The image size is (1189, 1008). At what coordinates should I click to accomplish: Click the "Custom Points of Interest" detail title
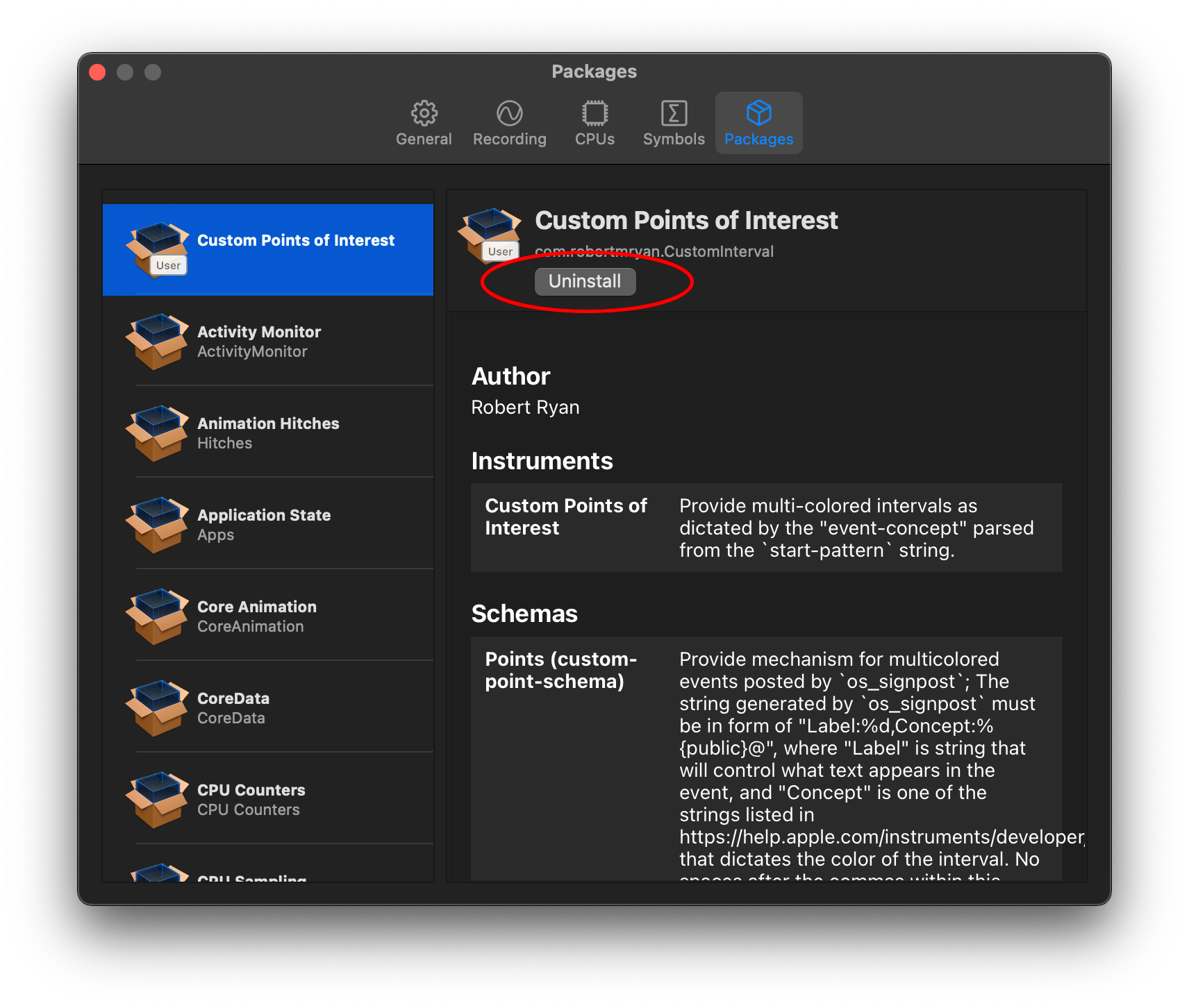[x=686, y=220]
